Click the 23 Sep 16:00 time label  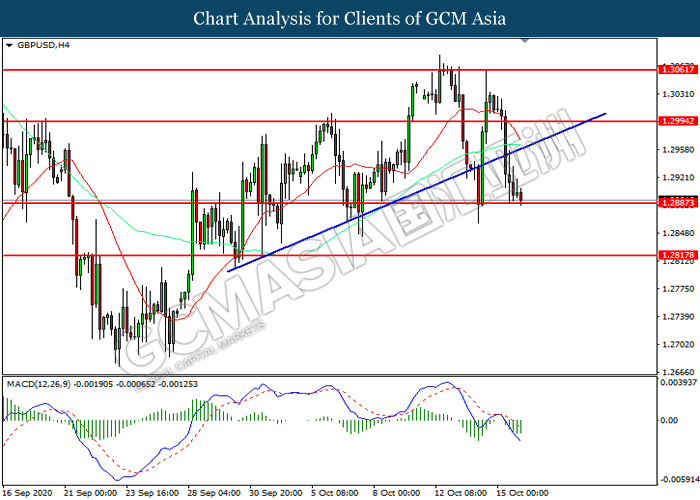tap(152, 493)
